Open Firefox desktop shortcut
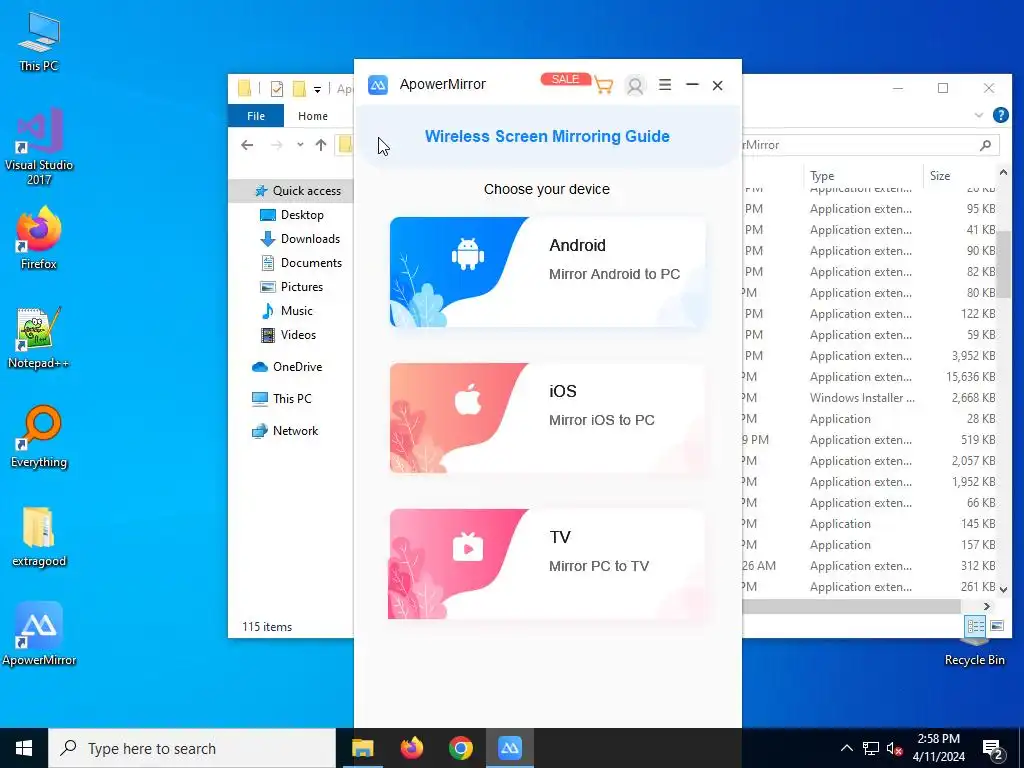Image resolution: width=1024 pixels, height=768 pixels. (x=39, y=238)
